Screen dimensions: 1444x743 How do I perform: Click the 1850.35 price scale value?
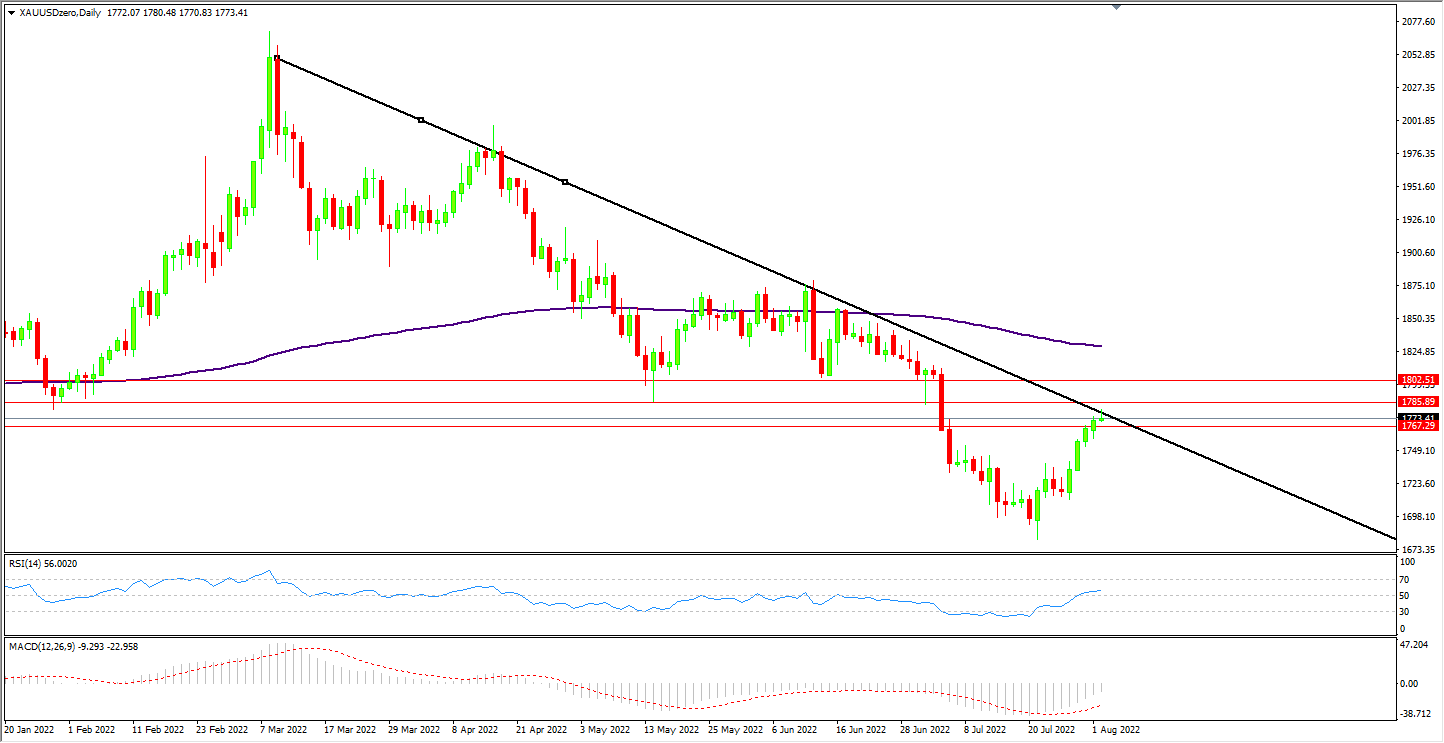[1420, 319]
